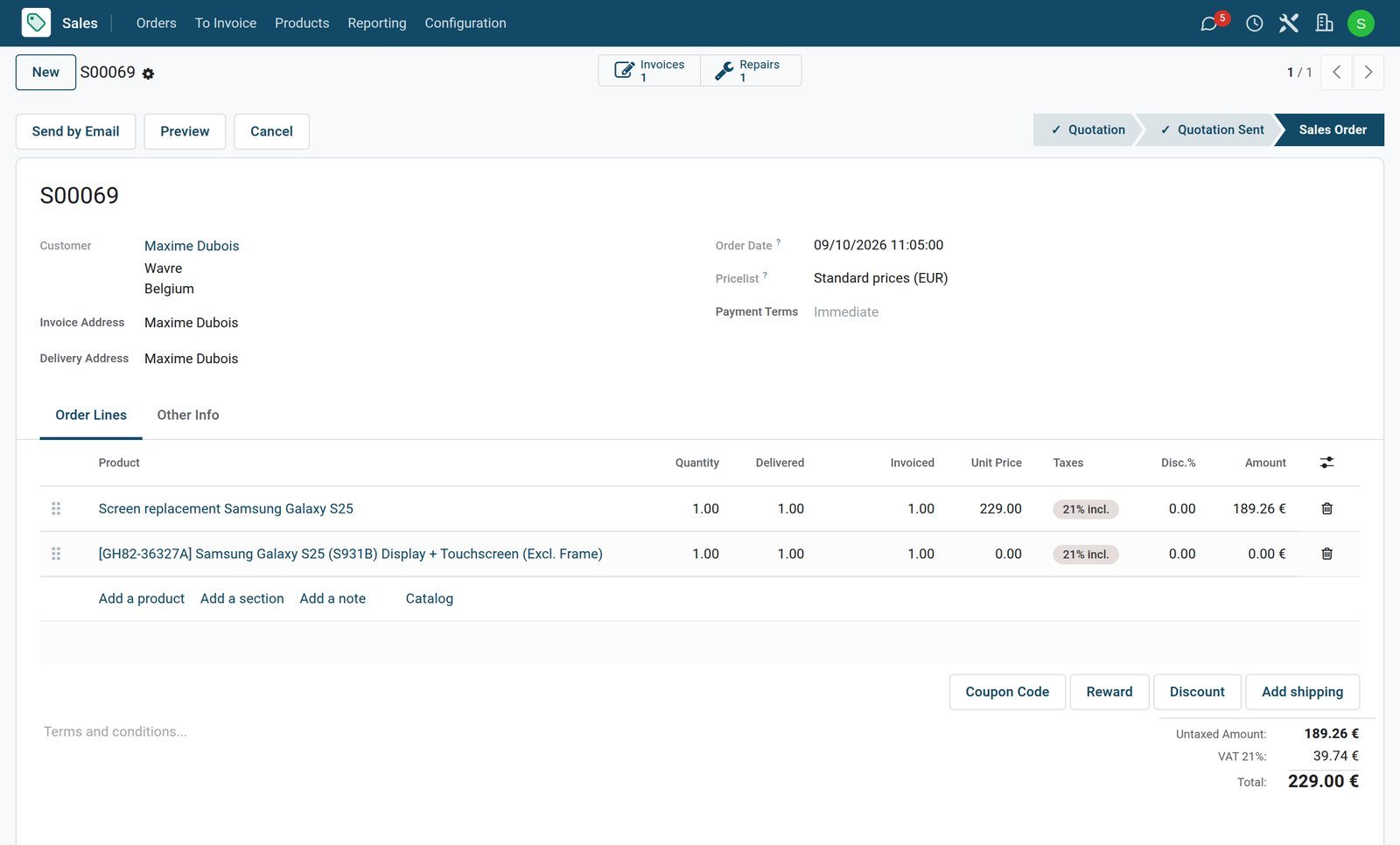Click Send by Email
Image resolution: width=1400 pixels, height=845 pixels.
[75, 131]
